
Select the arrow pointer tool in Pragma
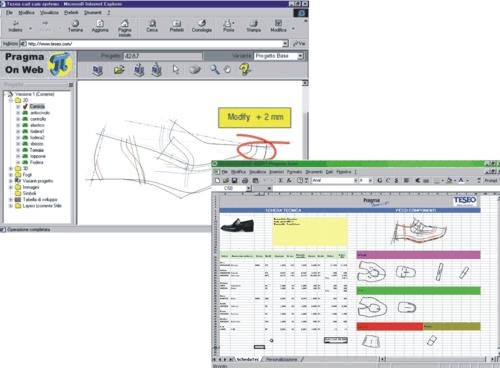click(x=176, y=69)
